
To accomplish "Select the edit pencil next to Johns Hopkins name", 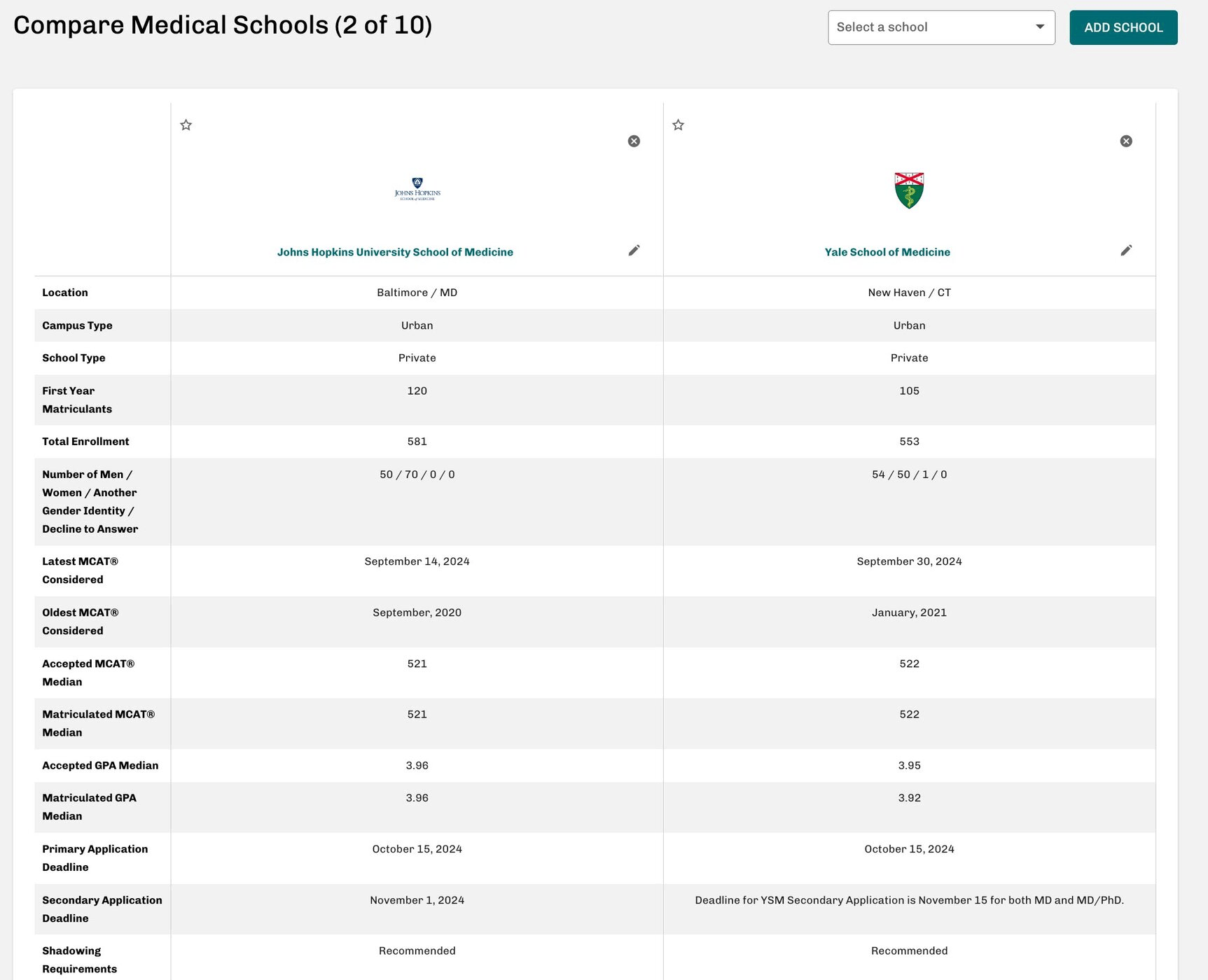I will (634, 250).
